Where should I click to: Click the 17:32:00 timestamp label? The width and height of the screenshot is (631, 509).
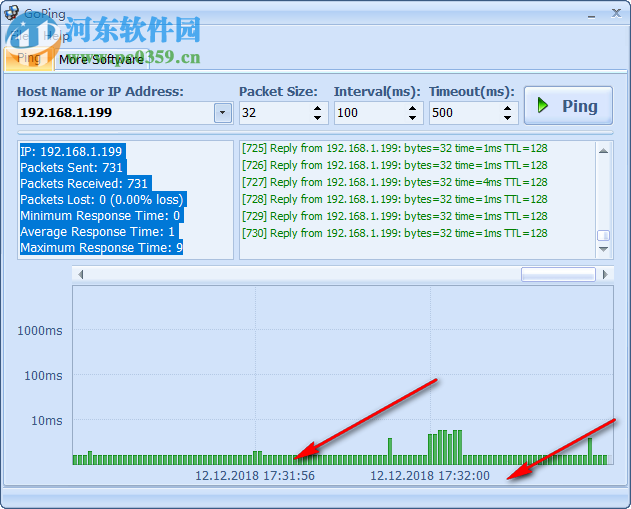(430, 476)
